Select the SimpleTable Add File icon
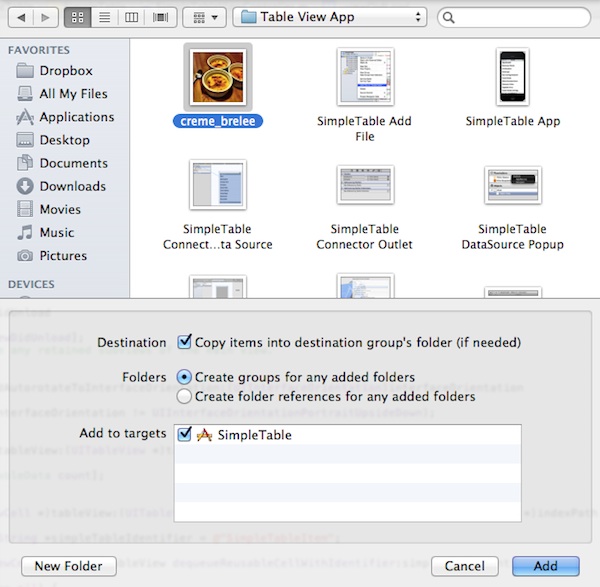Viewport: 600px width, 587px height. (x=364, y=78)
